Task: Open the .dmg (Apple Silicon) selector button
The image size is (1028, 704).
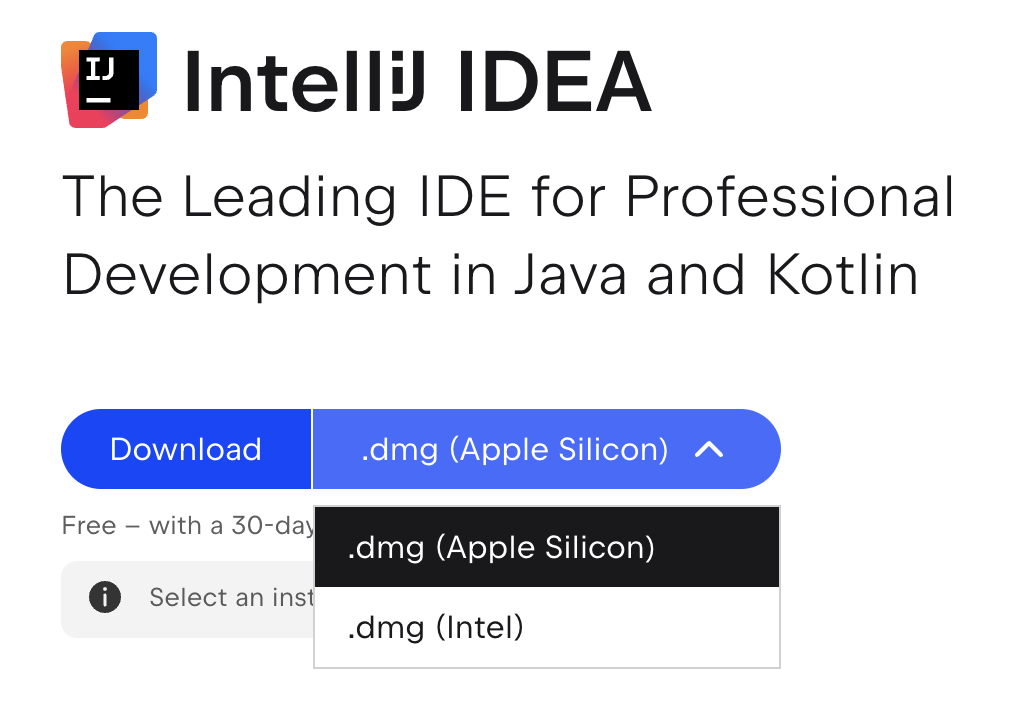Action: pos(547,449)
